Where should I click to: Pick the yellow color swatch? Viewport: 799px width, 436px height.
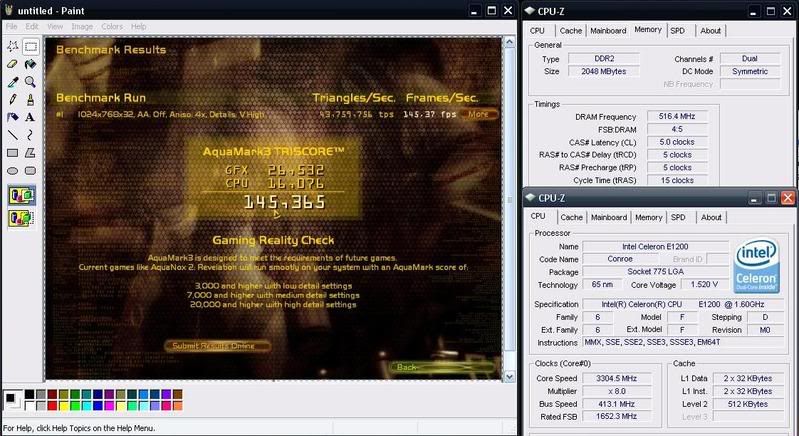(x=63, y=406)
